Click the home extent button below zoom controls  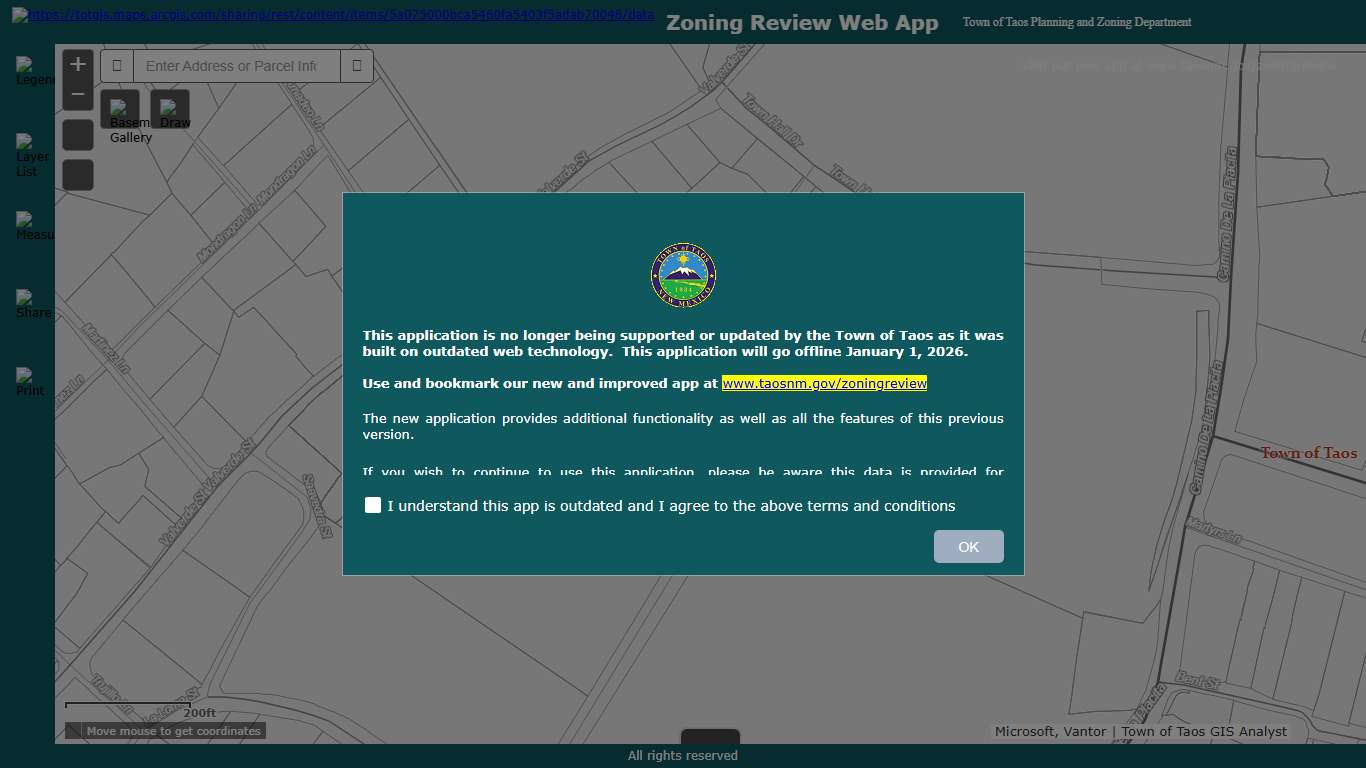(77, 133)
